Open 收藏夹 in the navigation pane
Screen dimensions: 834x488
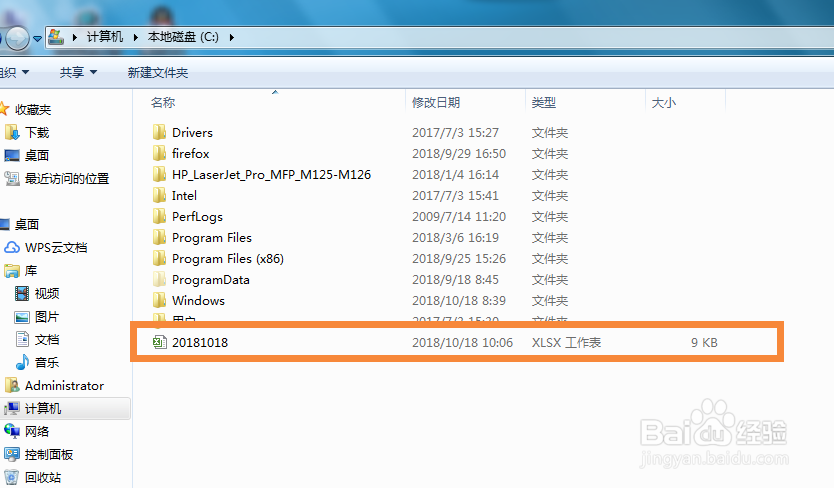pos(33,110)
